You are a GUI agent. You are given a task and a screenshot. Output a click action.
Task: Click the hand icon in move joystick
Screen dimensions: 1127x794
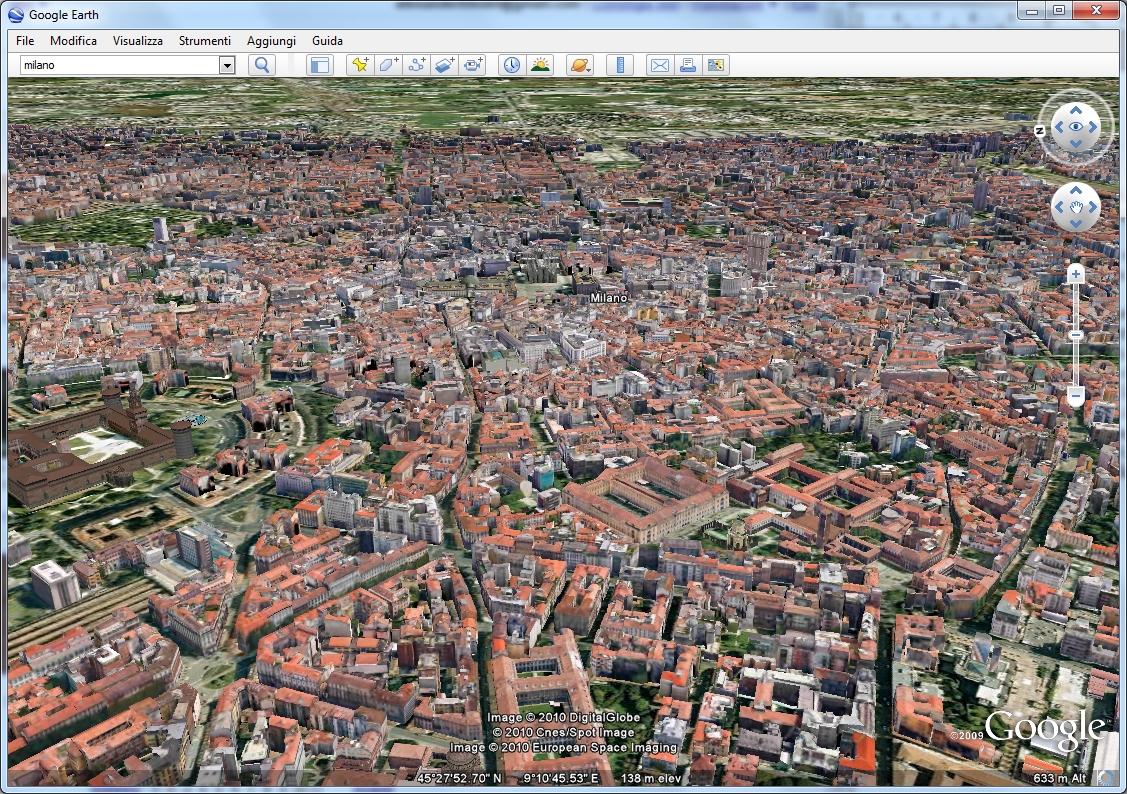click(x=1075, y=207)
